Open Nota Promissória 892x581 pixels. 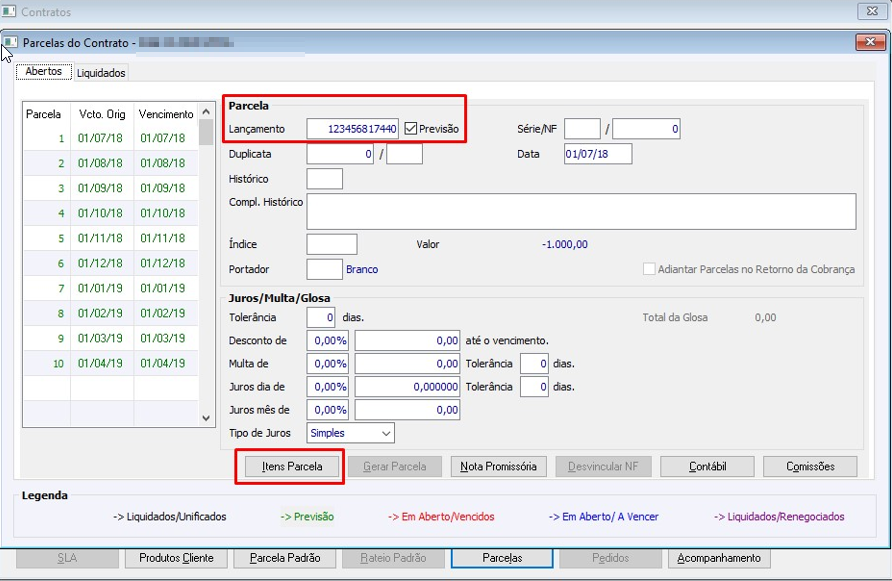[x=498, y=467]
